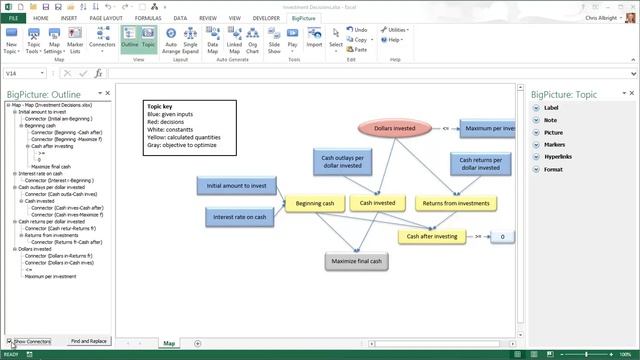This screenshot has width=640, height=360.
Task: Click the Find and Replace button
Action: pyautogui.click(x=89, y=341)
